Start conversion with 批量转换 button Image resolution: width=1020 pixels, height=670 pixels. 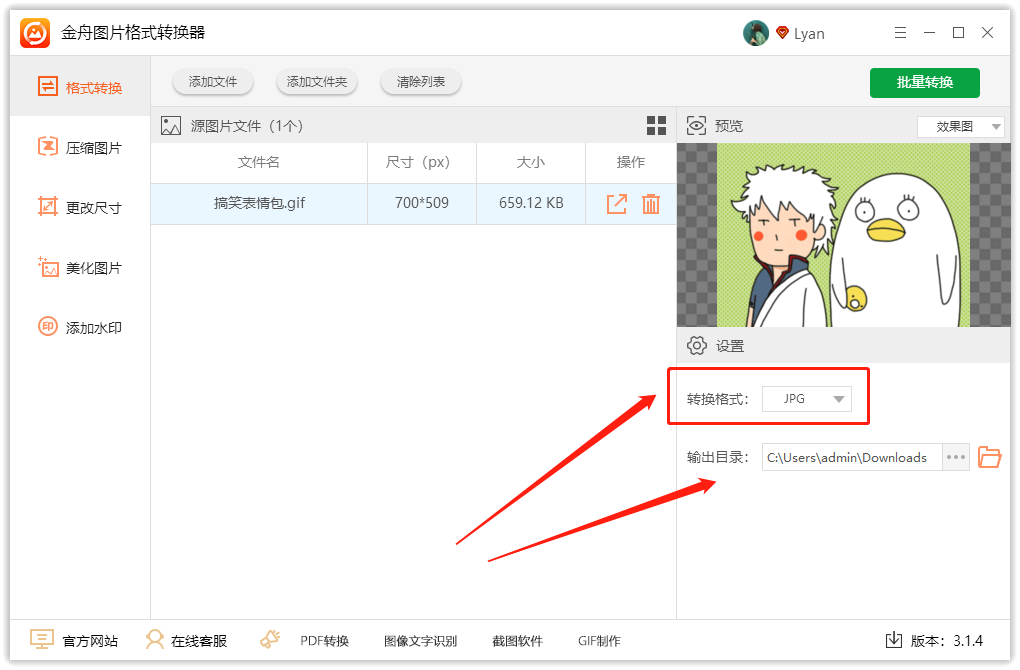(924, 82)
